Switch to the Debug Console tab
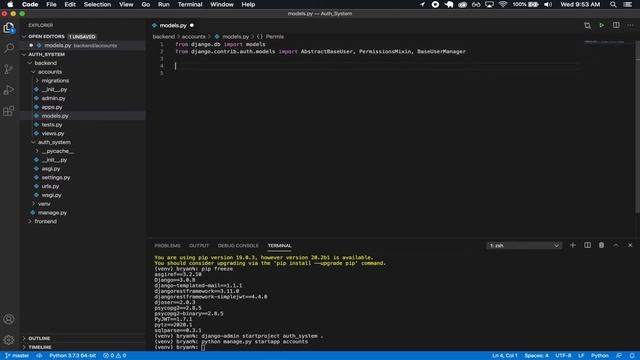 tap(238, 246)
